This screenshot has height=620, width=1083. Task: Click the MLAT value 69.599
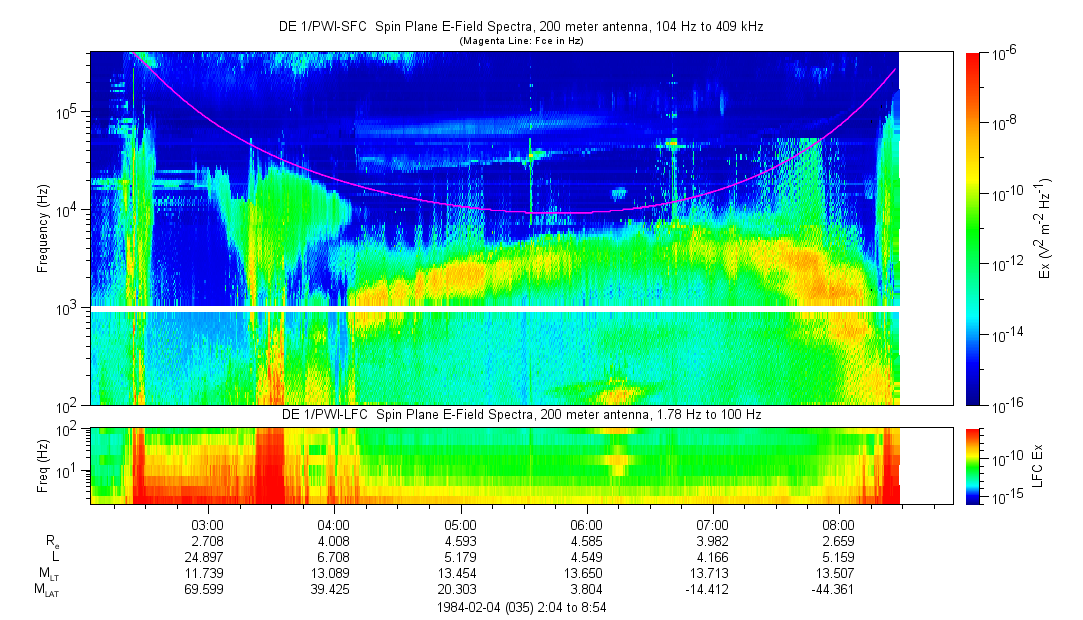[207, 589]
